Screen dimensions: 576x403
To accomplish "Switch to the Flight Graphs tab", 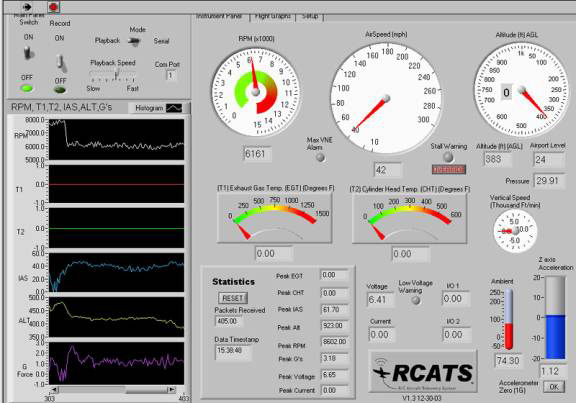I will (x=273, y=17).
